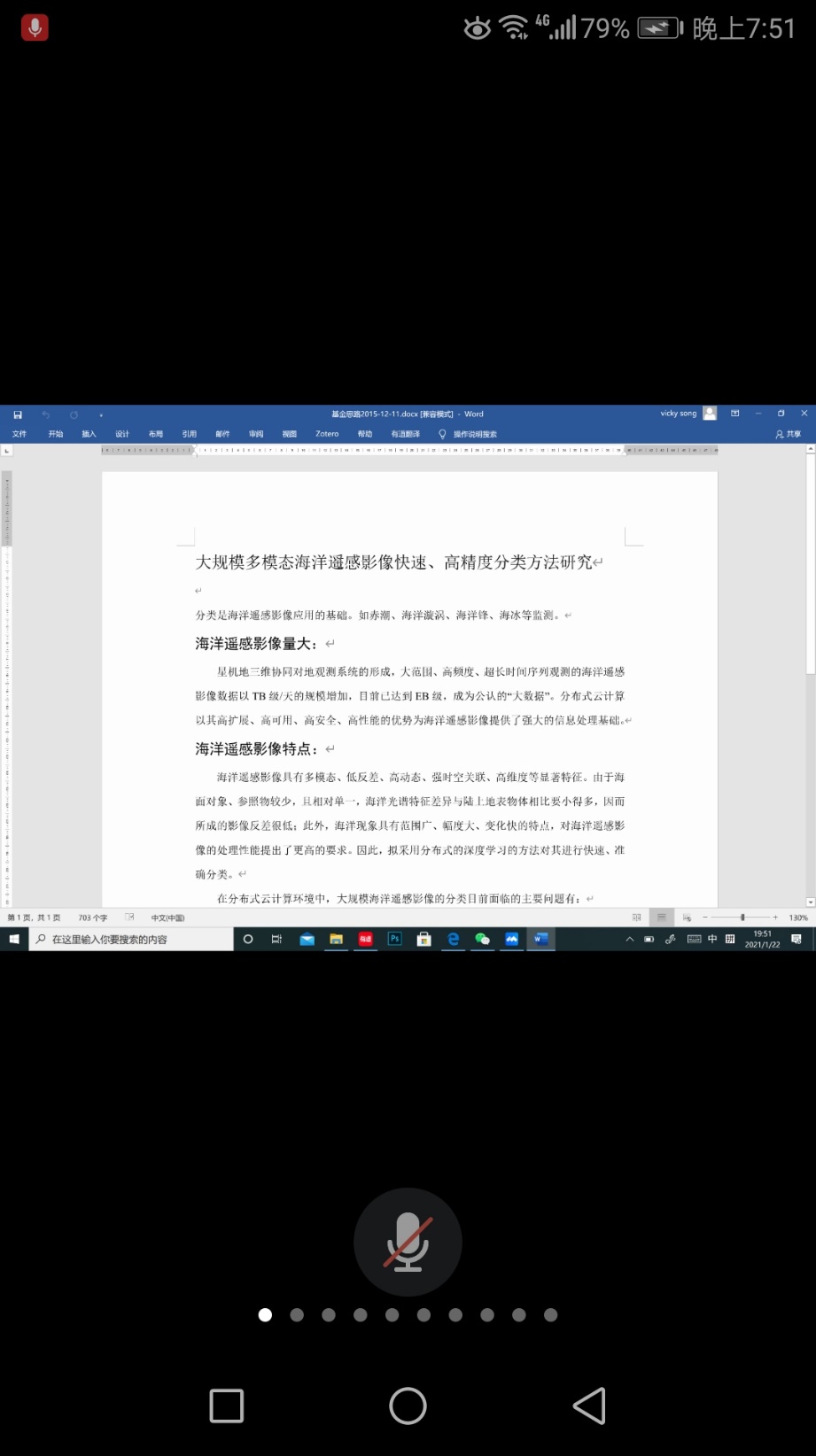
Task: Open the Task View icon on taskbar
Action: pos(276,939)
